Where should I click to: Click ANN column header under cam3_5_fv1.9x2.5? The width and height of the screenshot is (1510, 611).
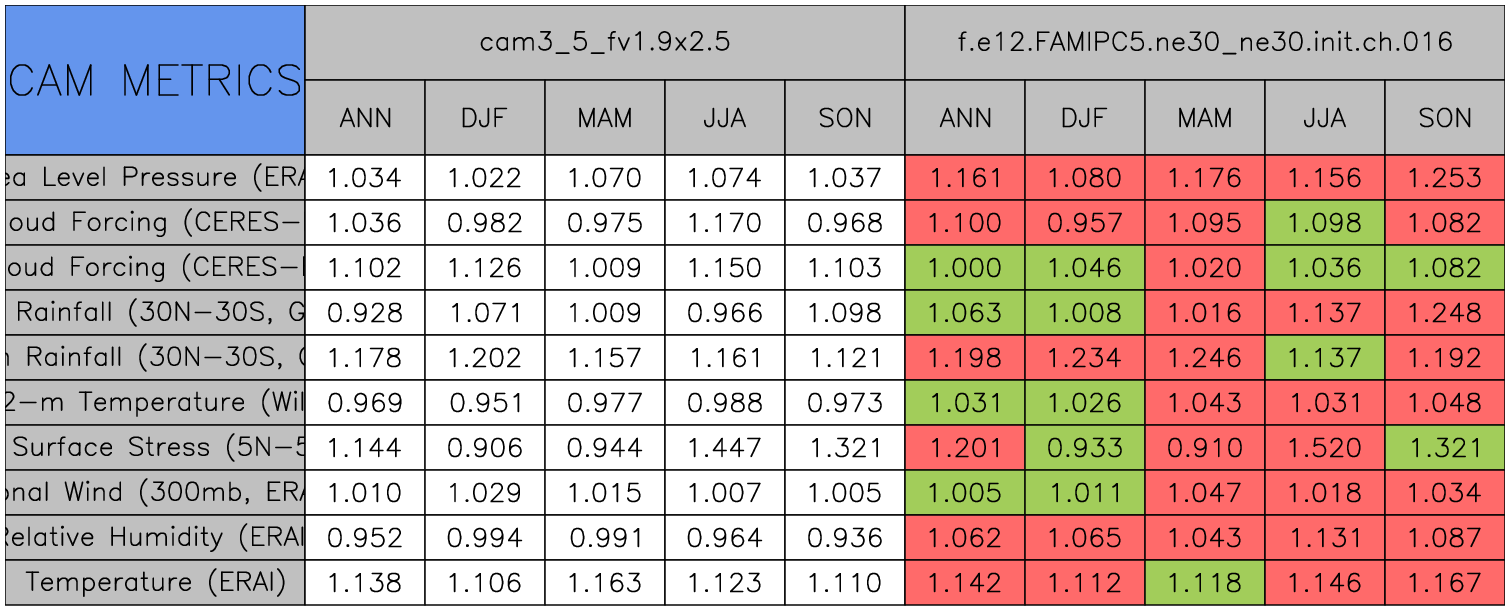pyautogui.click(x=365, y=118)
